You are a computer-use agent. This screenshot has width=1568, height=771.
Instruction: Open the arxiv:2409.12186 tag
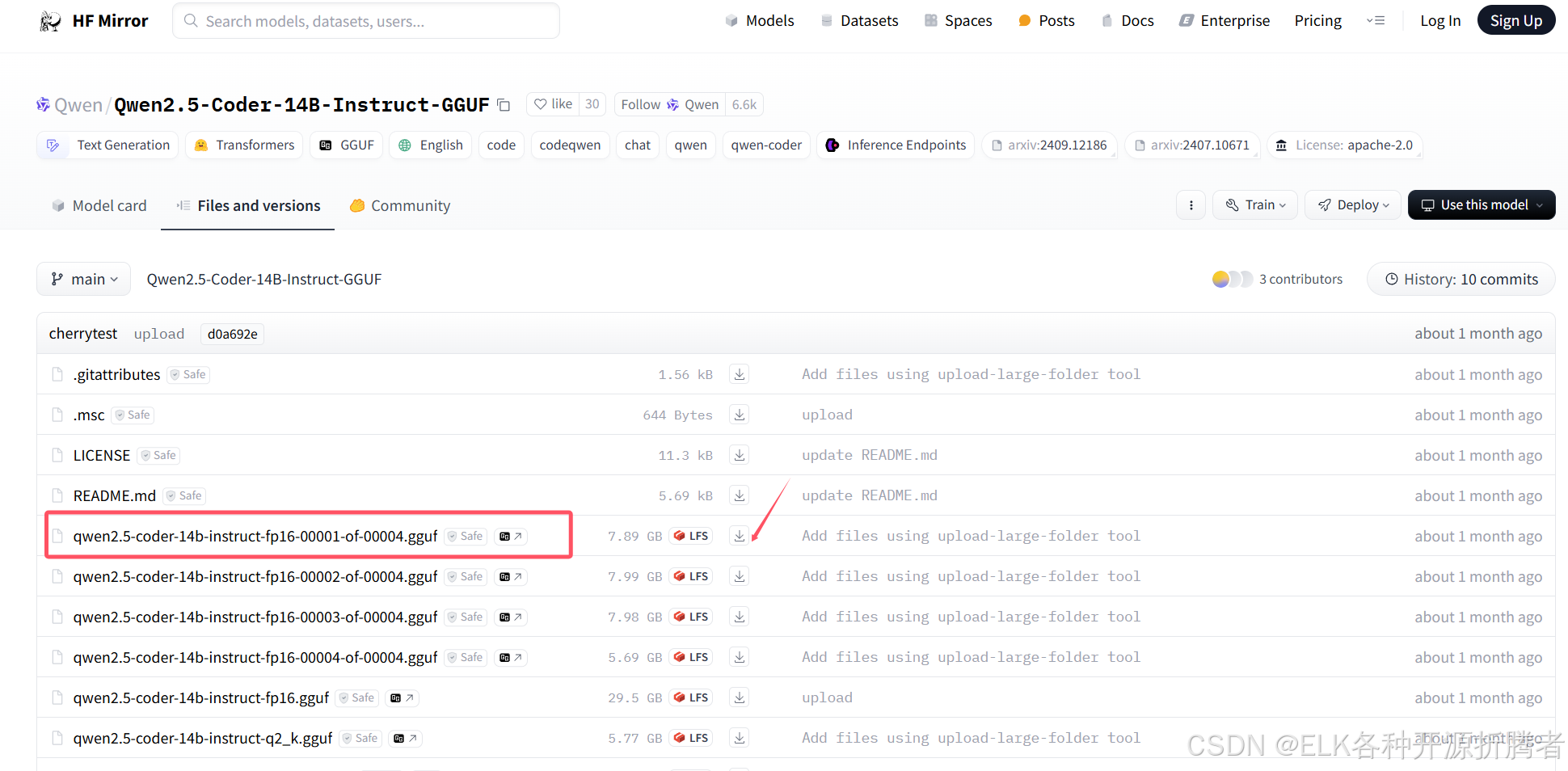point(1049,145)
